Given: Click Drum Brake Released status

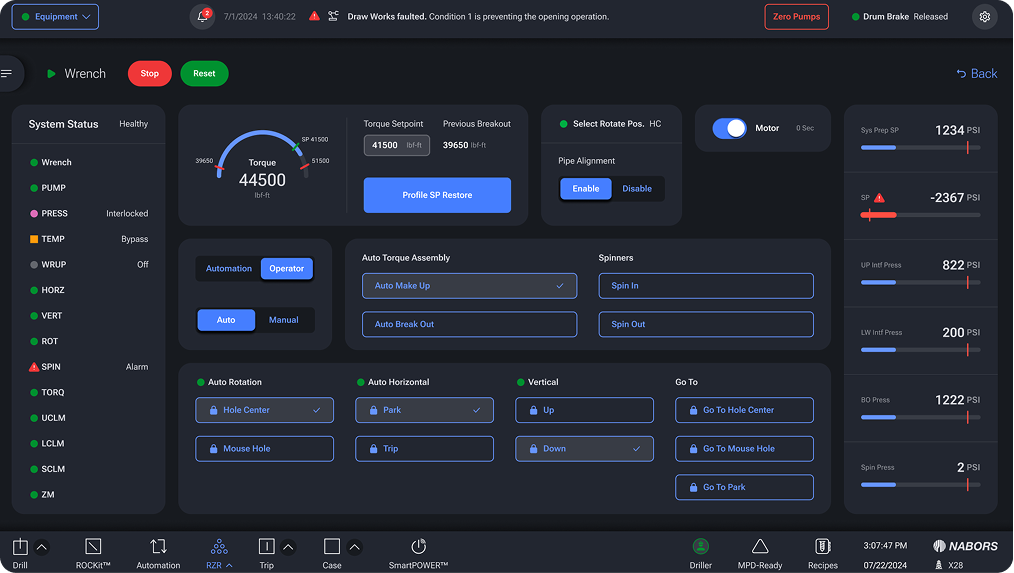Looking at the screenshot, I should (x=900, y=17).
